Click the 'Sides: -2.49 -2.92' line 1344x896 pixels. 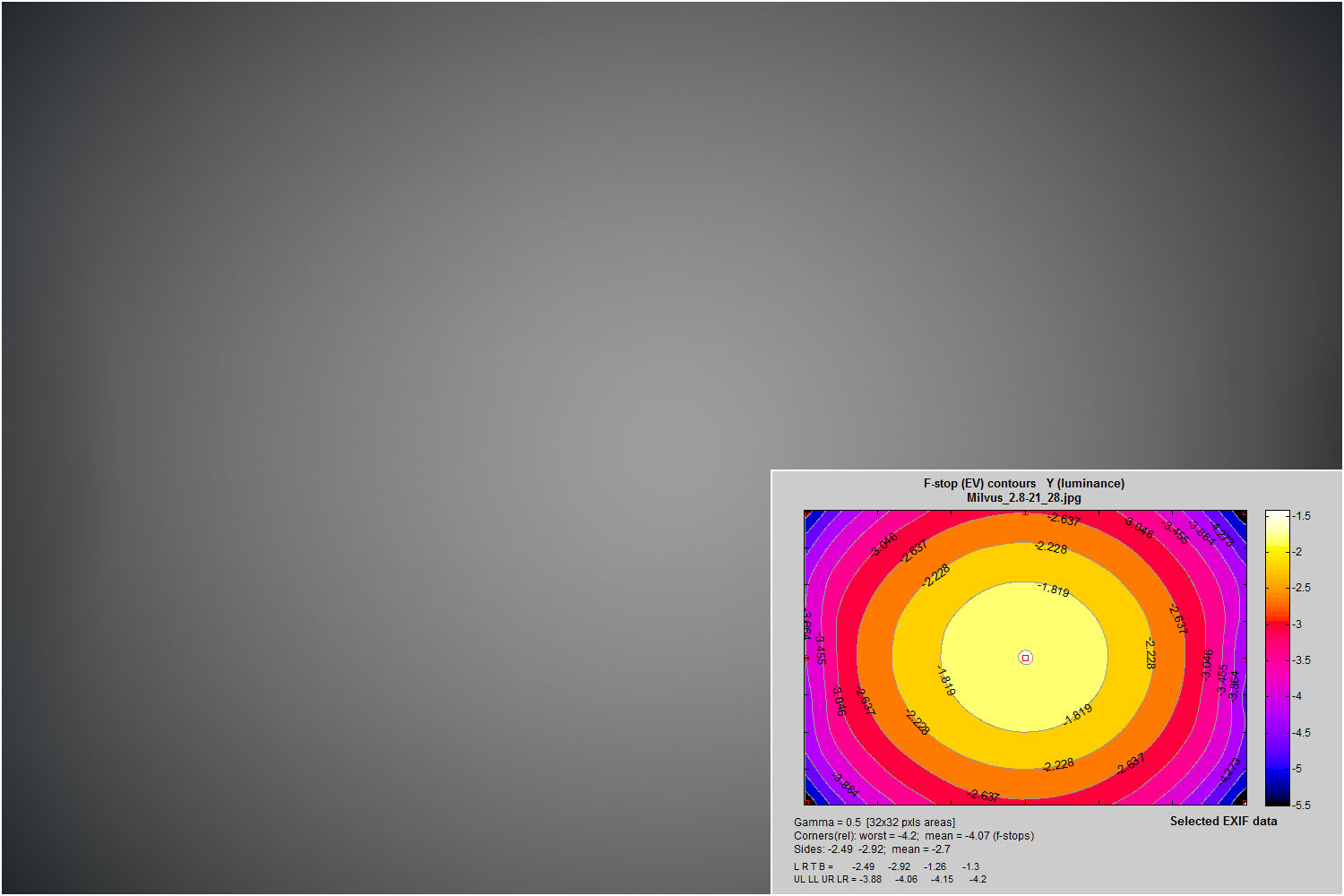871,849
